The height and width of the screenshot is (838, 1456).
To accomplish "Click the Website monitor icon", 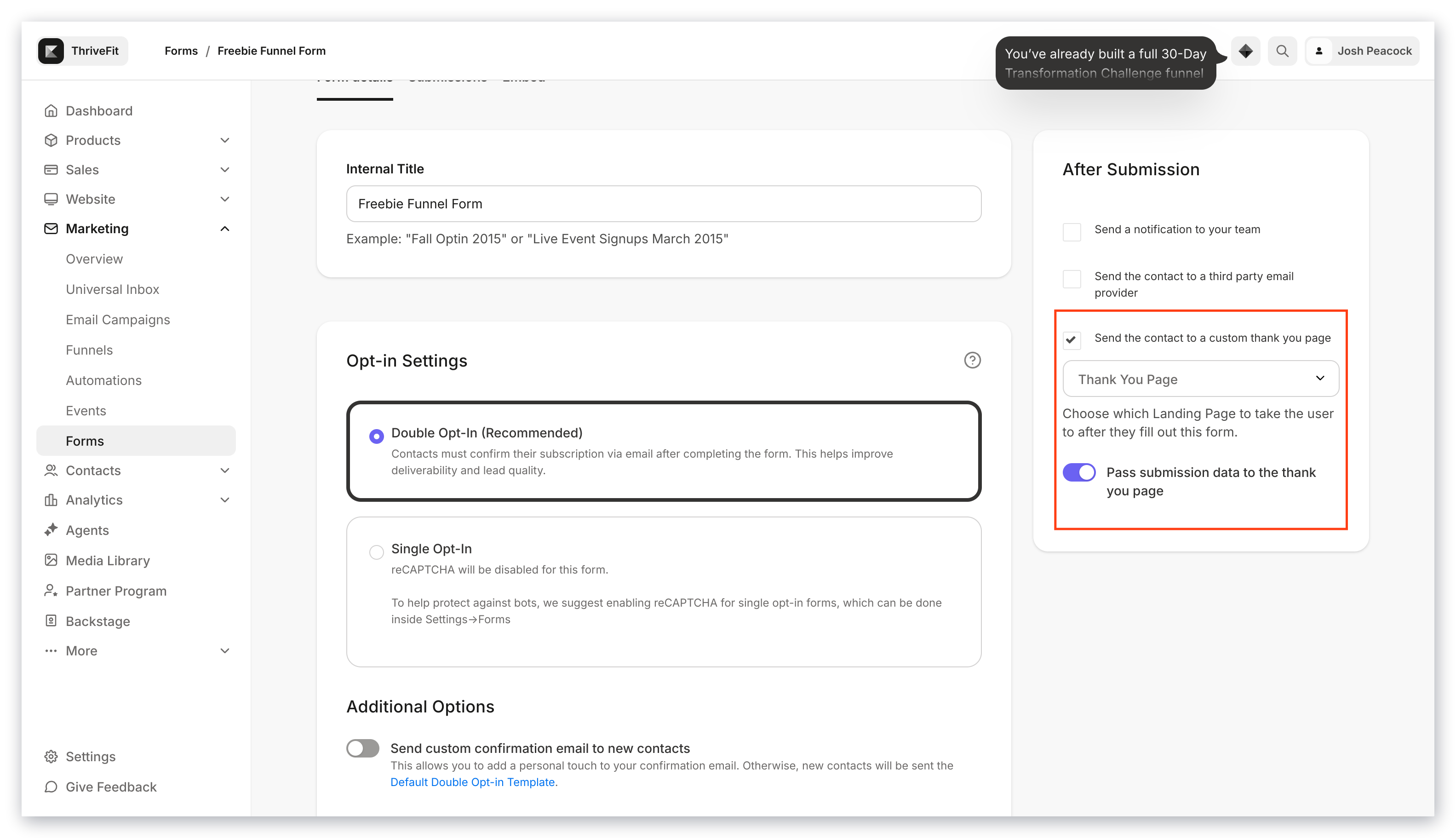I will point(51,199).
